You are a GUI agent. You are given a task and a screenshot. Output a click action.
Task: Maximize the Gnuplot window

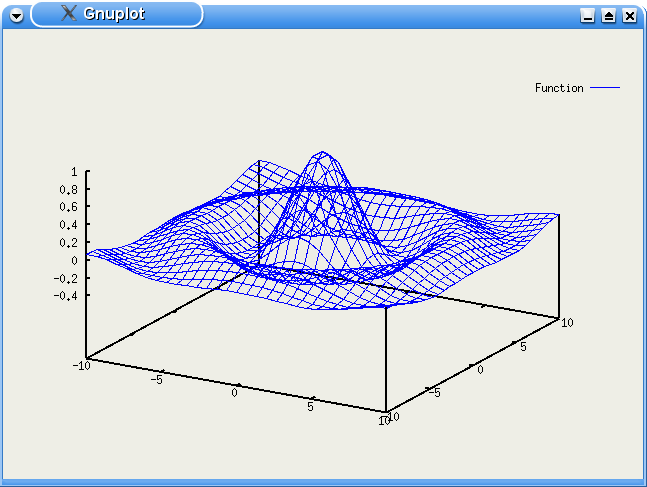tap(609, 16)
